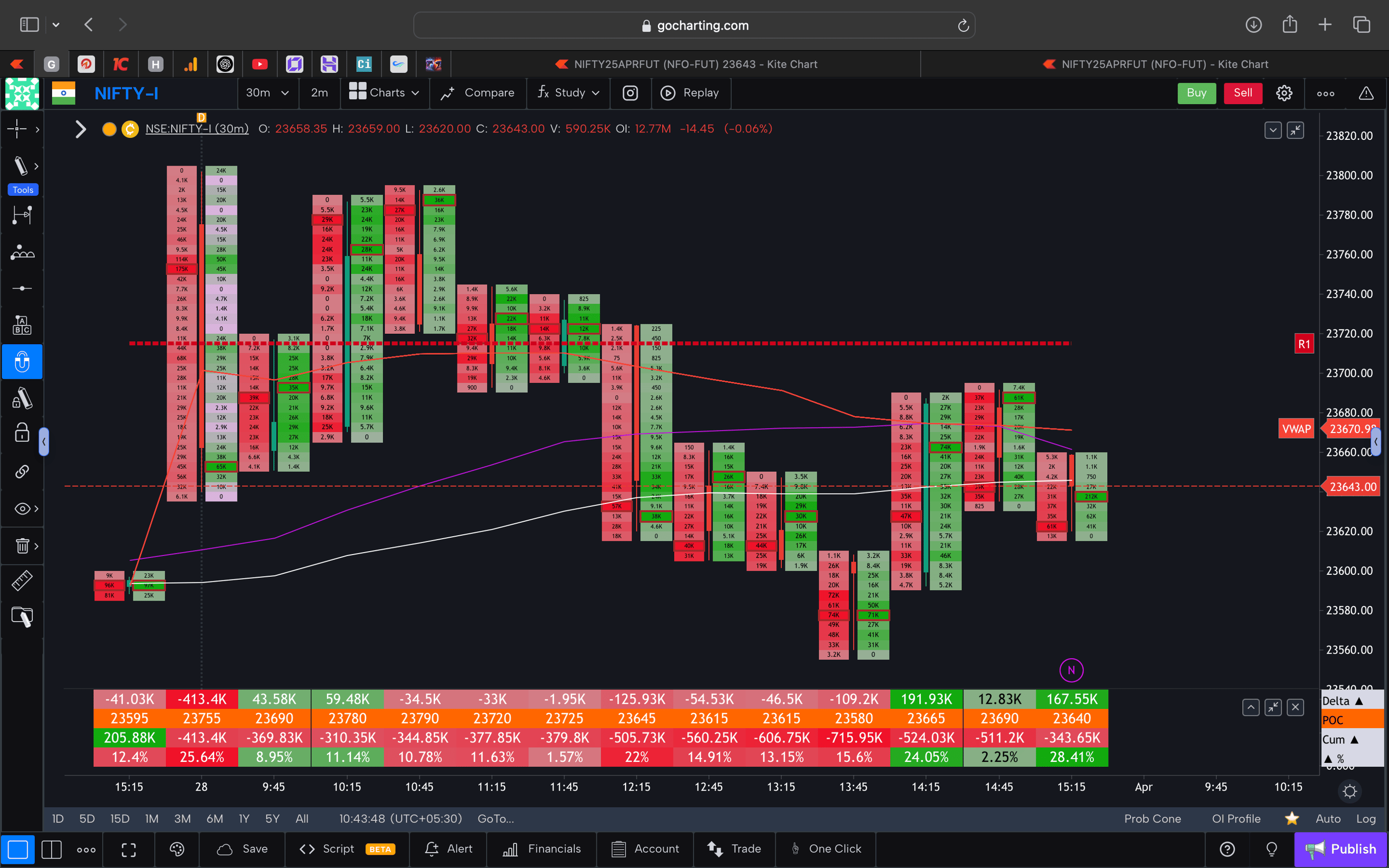The width and height of the screenshot is (1389, 868).
Task: Open the GoTo... menu
Action: click(496, 818)
